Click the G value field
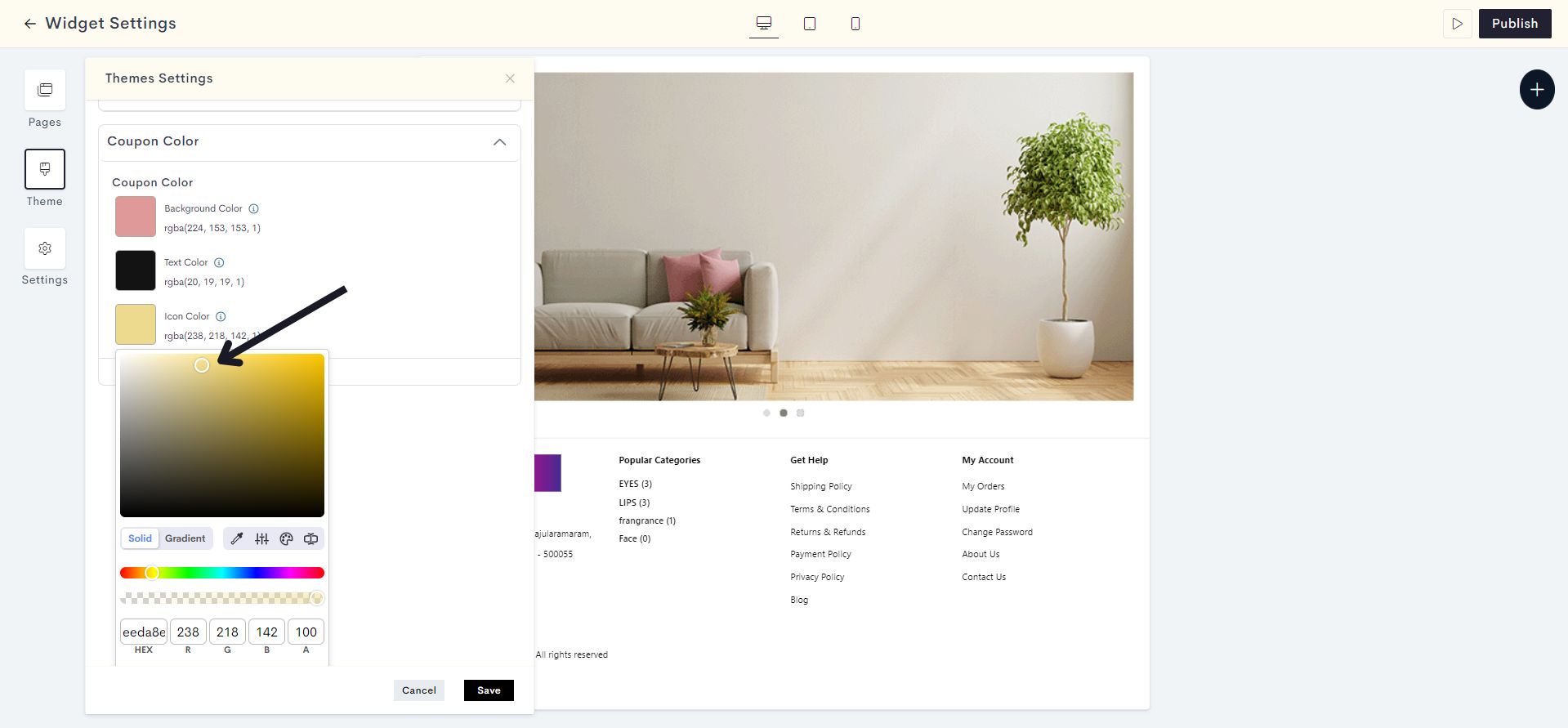 pos(227,632)
